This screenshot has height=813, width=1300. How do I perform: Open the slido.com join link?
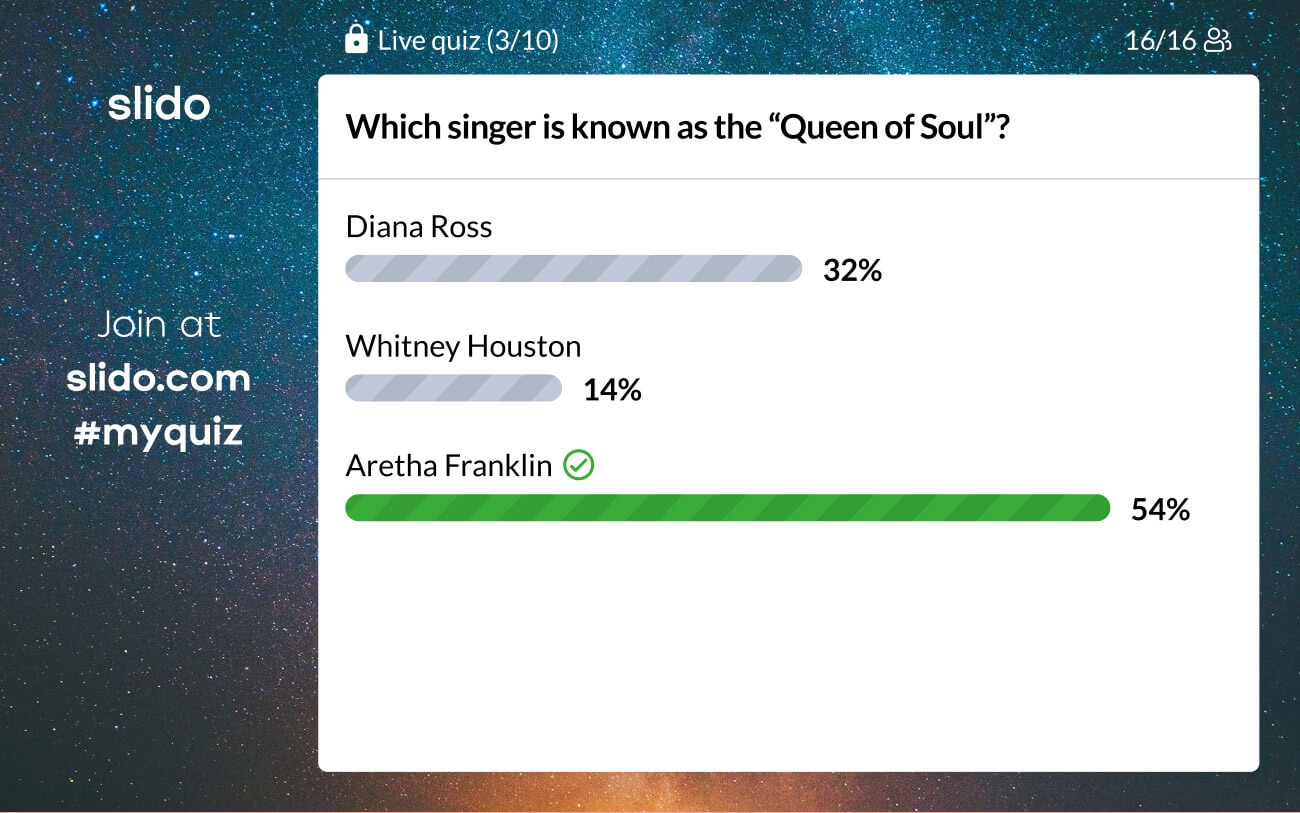pyautogui.click(x=158, y=378)
